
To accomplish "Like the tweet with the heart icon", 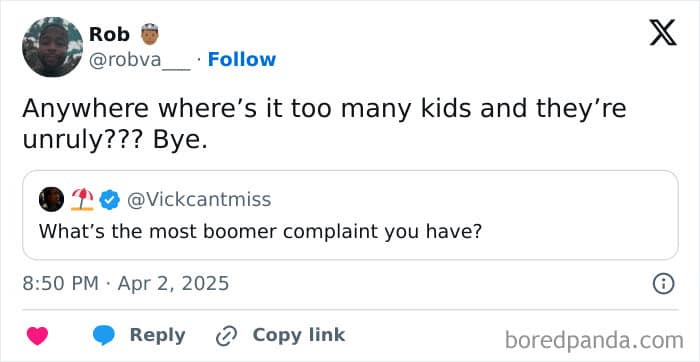I will point(38,336).
